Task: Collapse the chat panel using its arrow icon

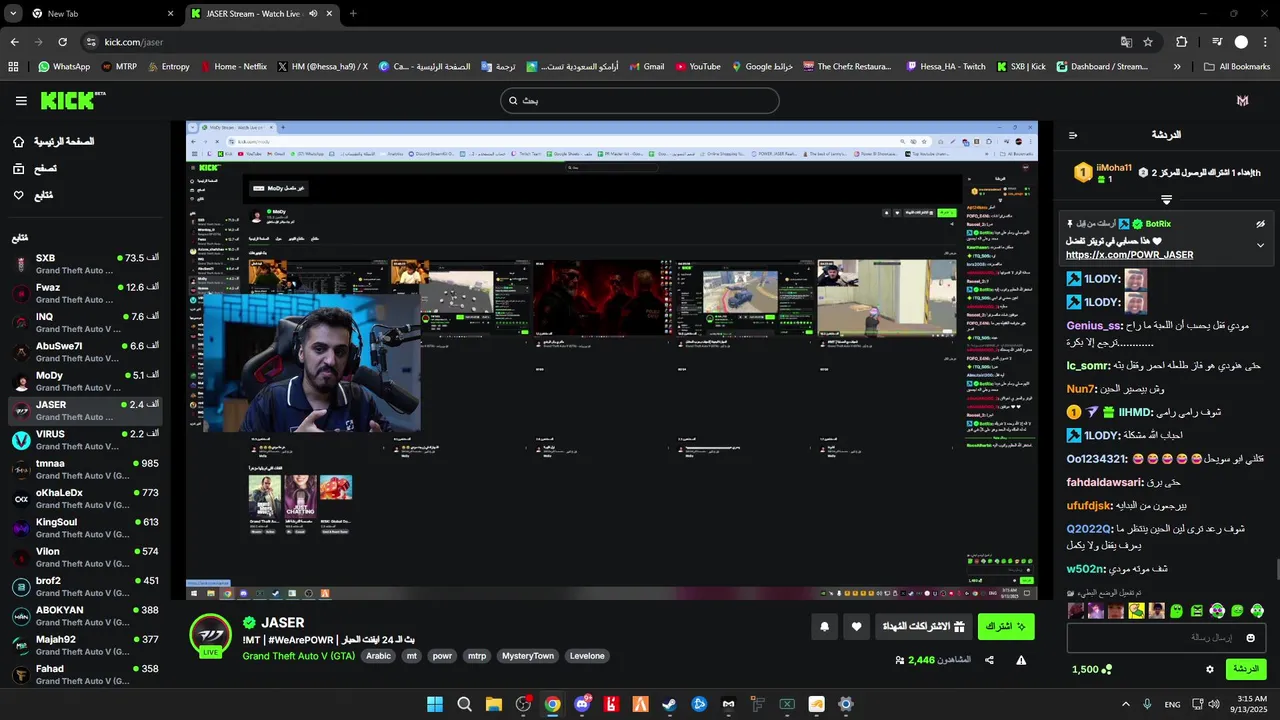Action: 1073,135
